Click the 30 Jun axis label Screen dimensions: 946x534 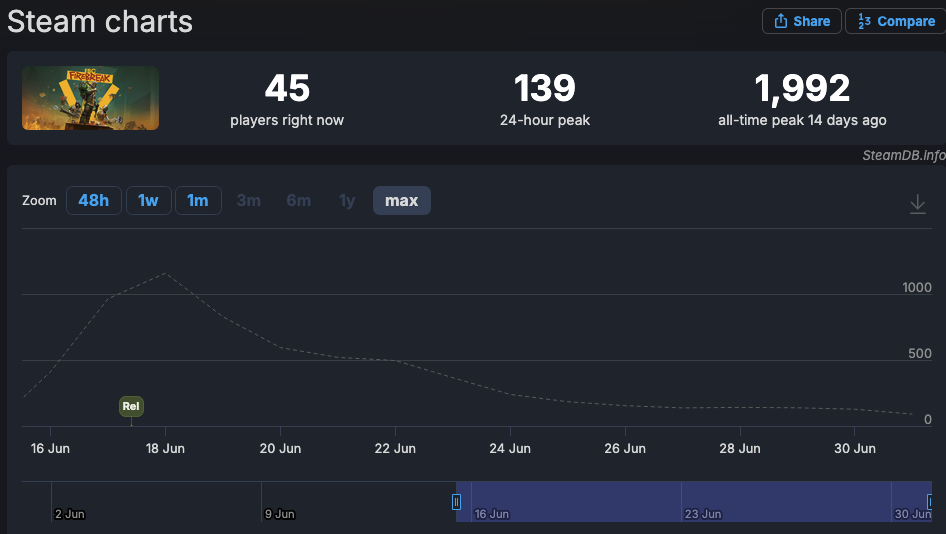(x=855, y=448)
